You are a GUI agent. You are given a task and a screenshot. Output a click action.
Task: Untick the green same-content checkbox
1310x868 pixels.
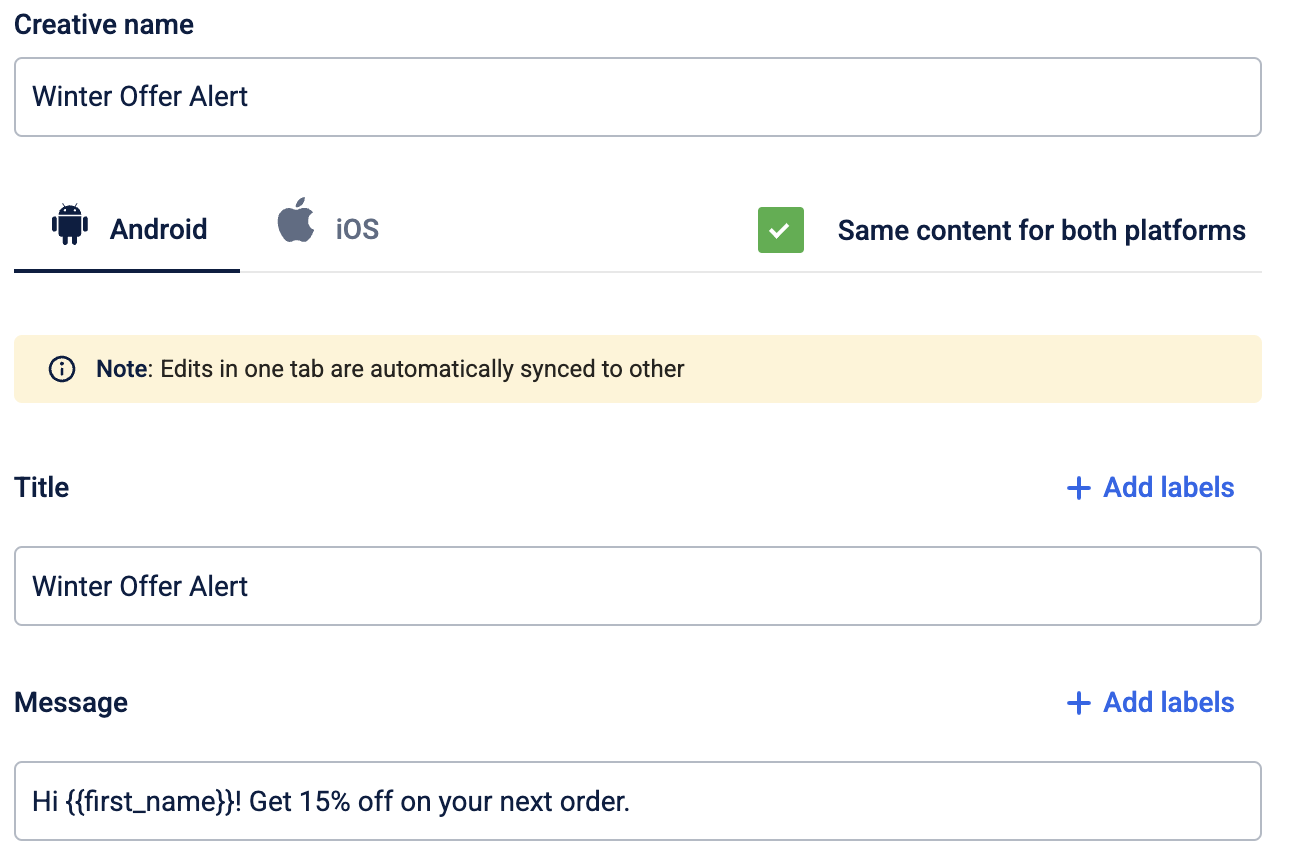click(x=781, y=230)
